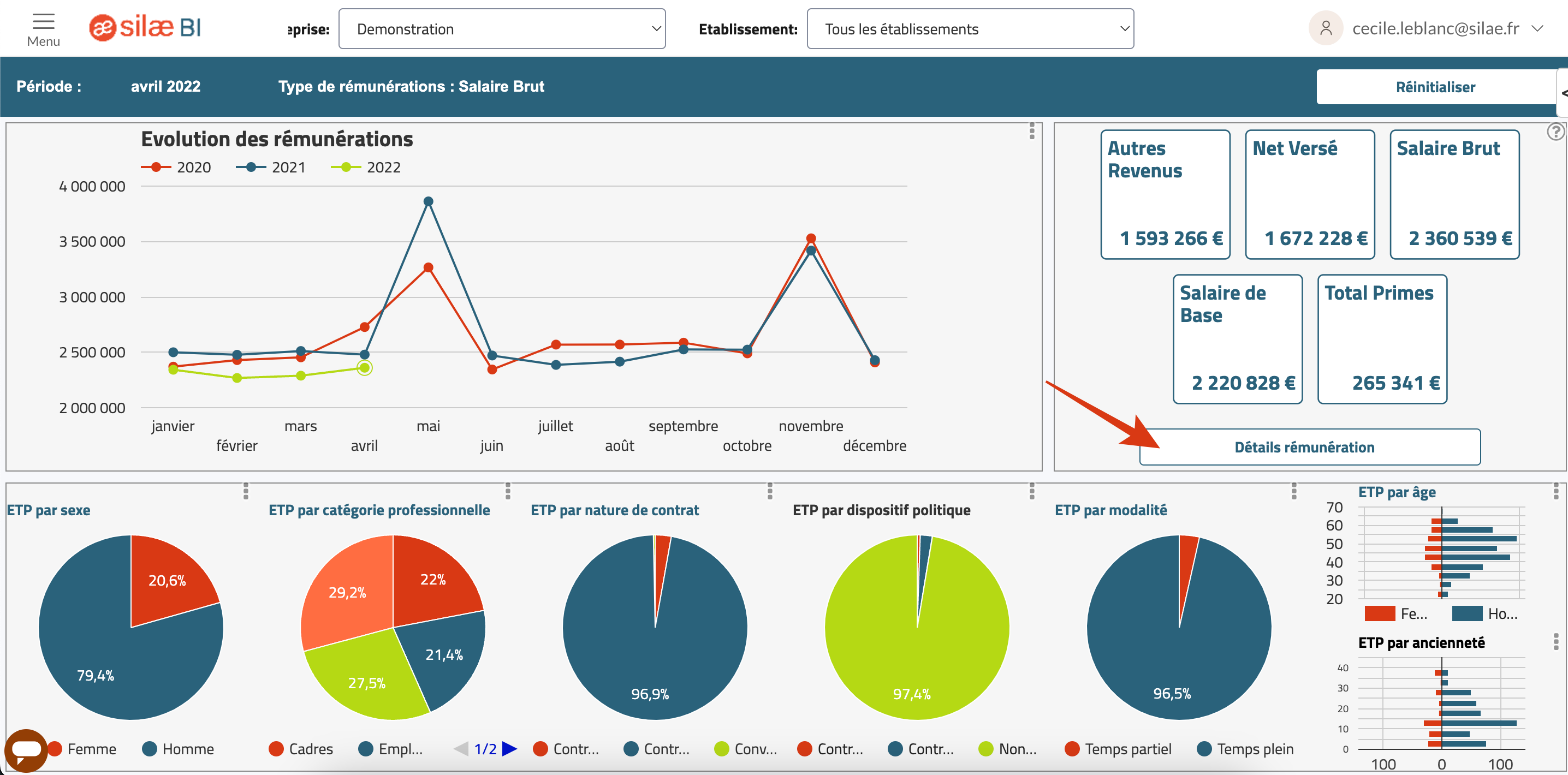Toggle the 2021 series legend
Screen dimensions: 1568x775
coord(271,168)
